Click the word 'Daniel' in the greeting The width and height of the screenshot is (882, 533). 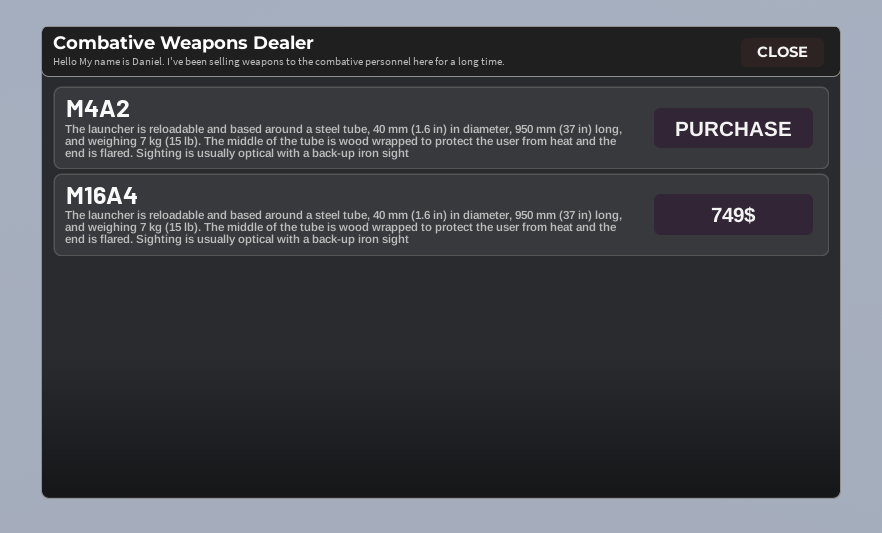pyautogui.click(x=147, y=62)
